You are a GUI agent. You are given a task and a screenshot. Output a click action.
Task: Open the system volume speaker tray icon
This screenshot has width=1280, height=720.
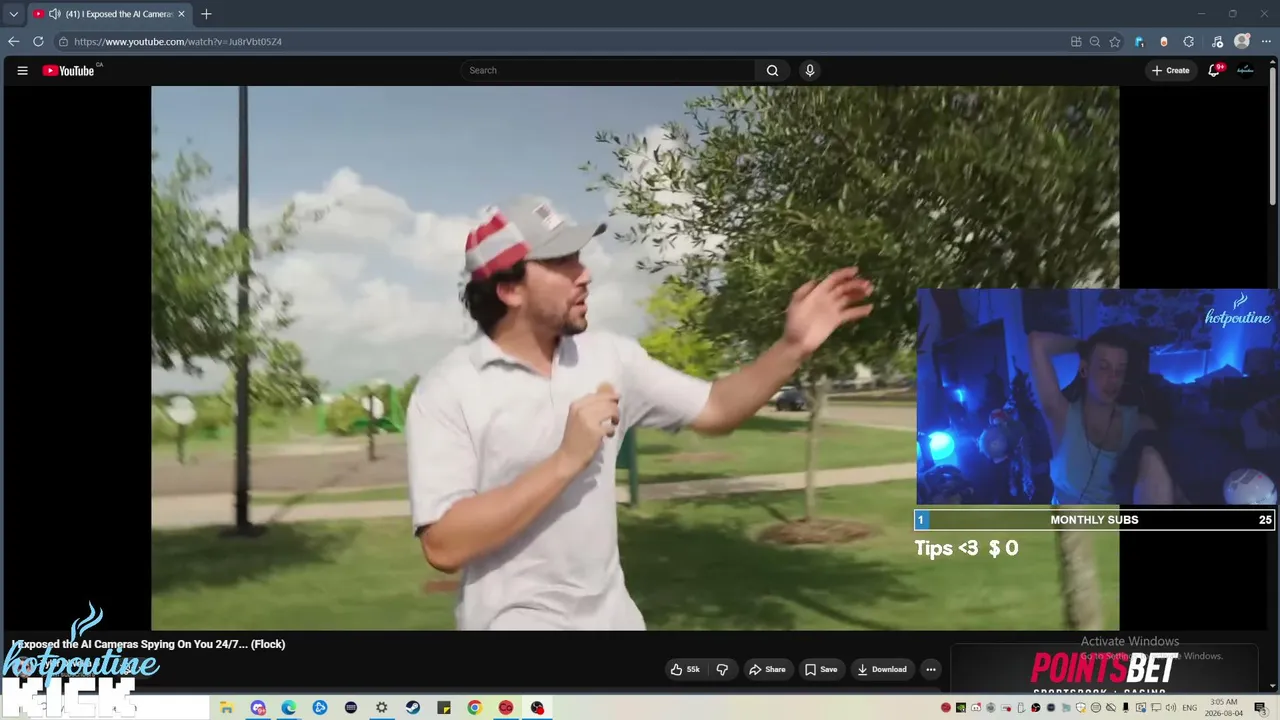tap(1170, 708)
